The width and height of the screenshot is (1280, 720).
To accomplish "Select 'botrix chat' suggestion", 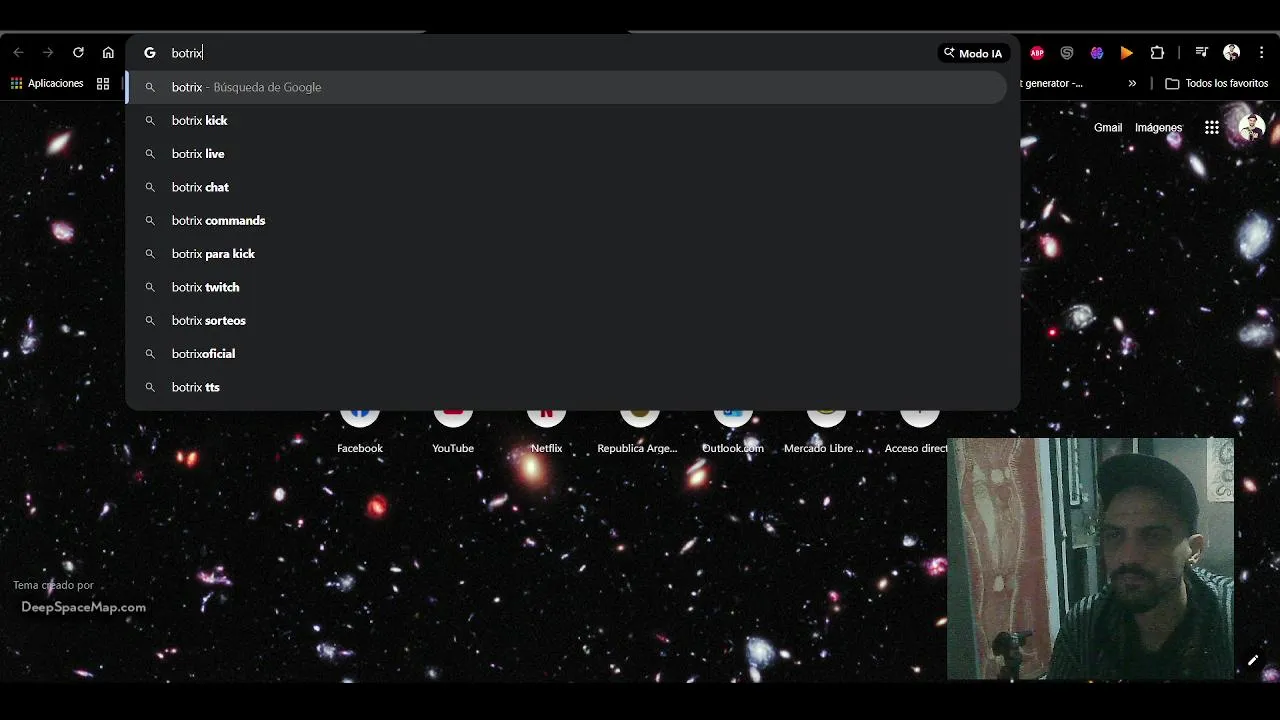I will click(x=566, y=187).
